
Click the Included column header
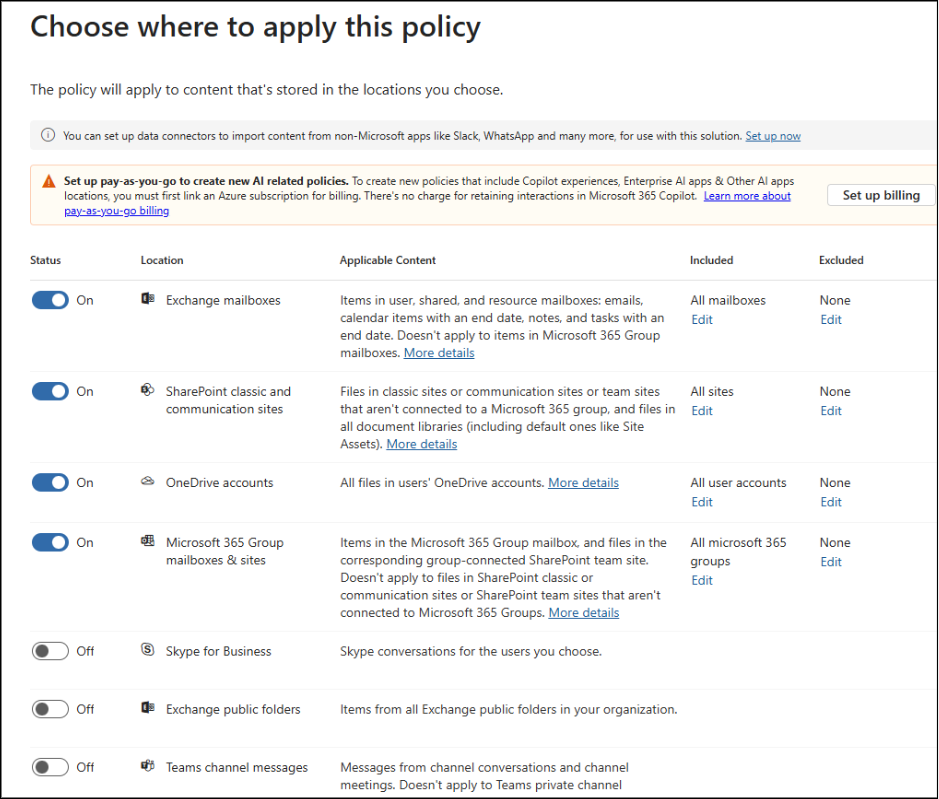click(x=711, y=261)
